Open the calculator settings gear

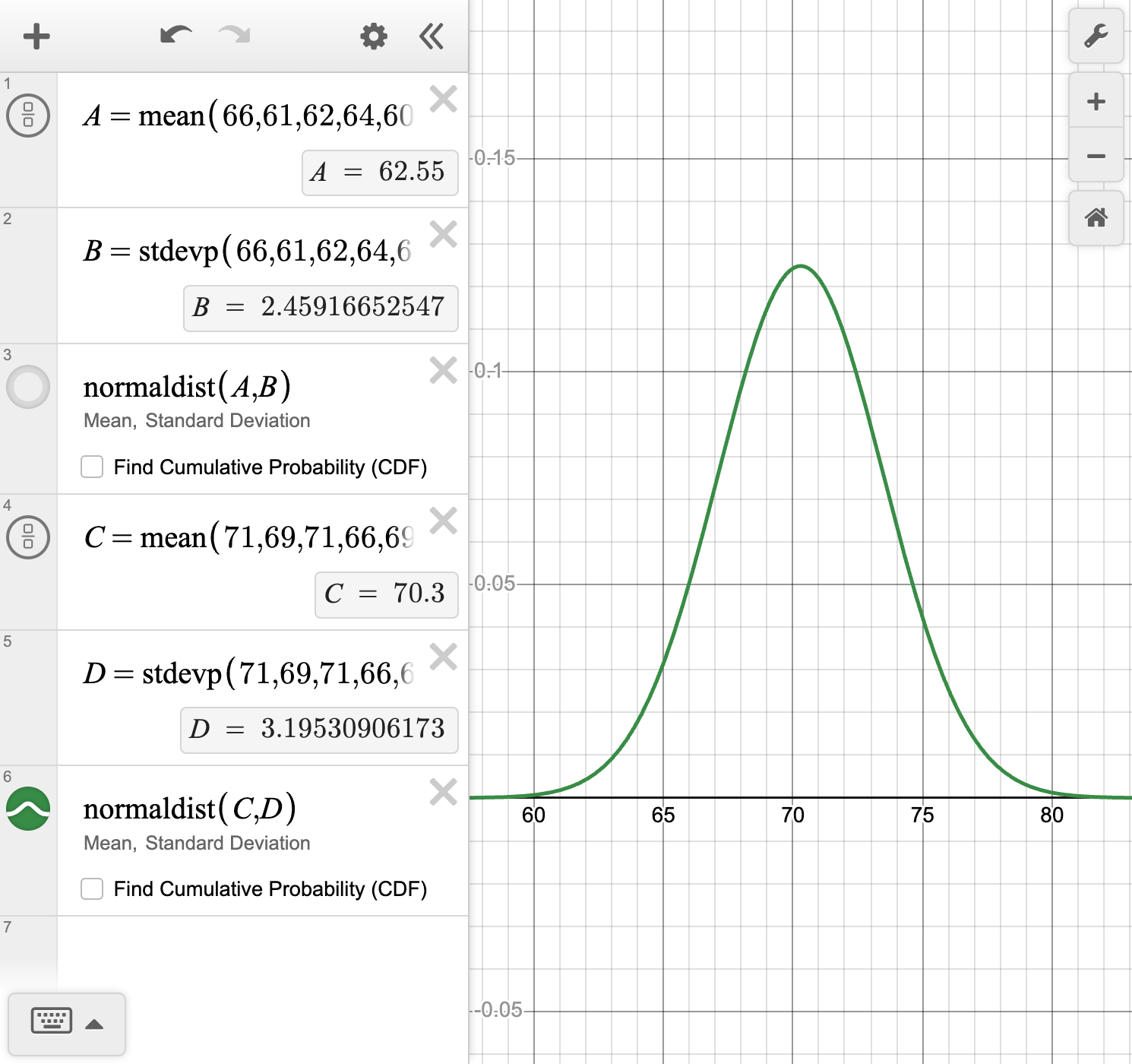point(372,36)
